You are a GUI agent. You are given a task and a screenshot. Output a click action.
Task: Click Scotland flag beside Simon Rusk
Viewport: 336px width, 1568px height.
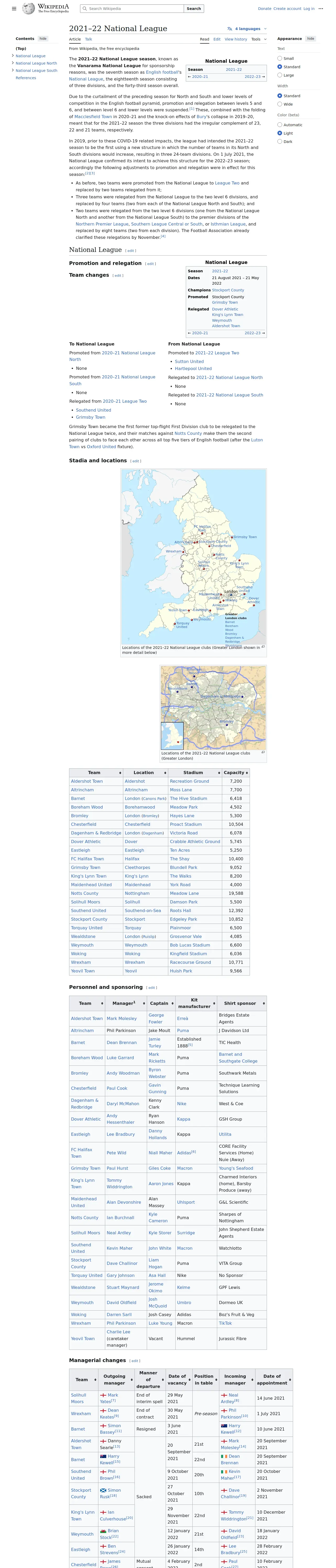[x=103, y=1490]
